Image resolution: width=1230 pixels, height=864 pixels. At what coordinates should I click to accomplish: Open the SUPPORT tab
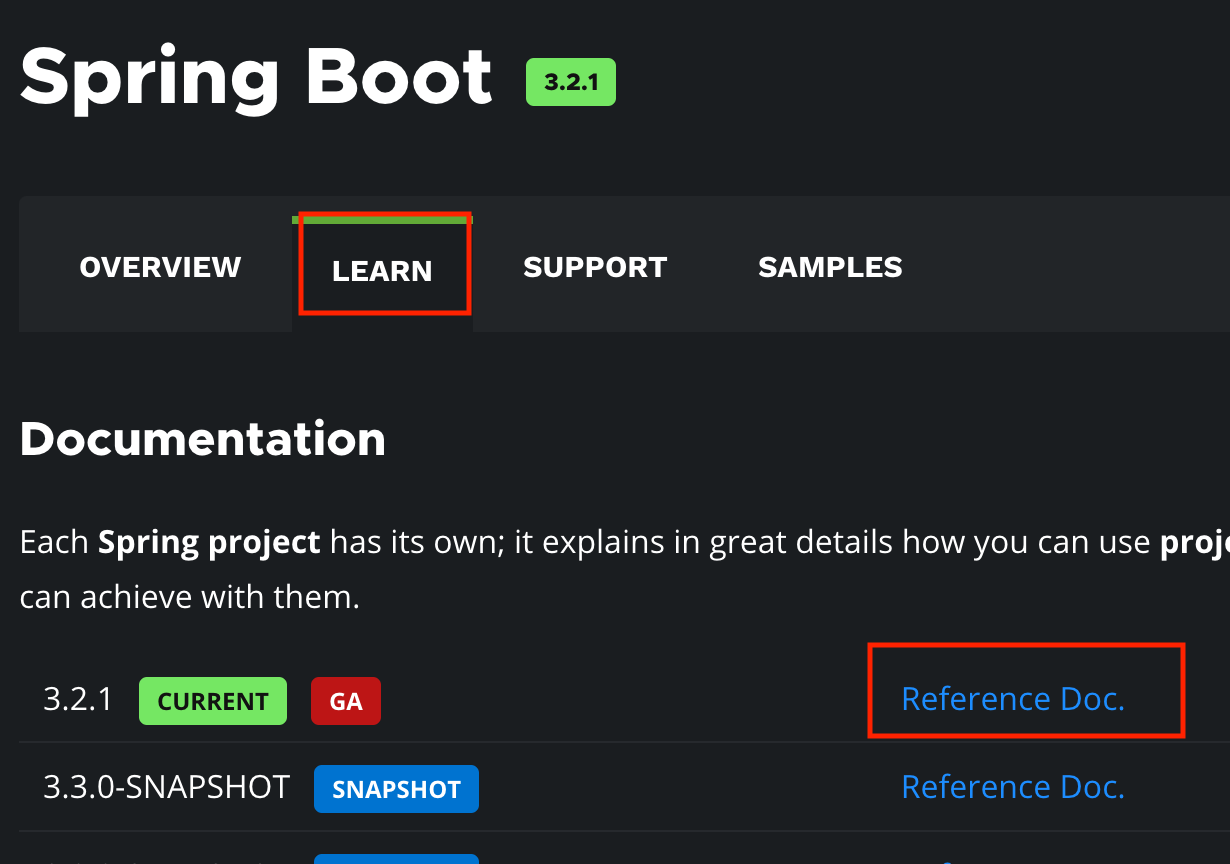coord(595,267)
